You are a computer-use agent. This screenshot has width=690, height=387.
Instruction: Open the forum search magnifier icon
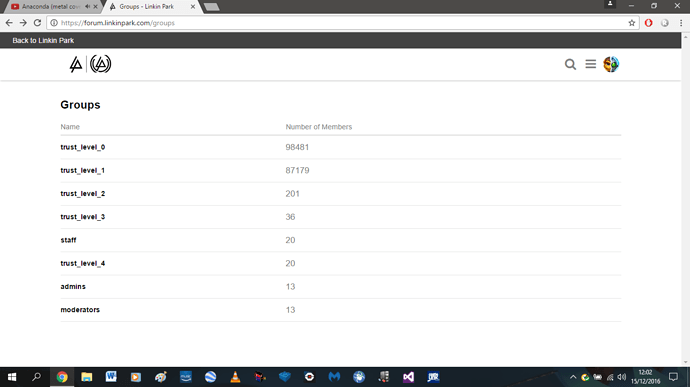pyautogui.click(x=570, y=64)
